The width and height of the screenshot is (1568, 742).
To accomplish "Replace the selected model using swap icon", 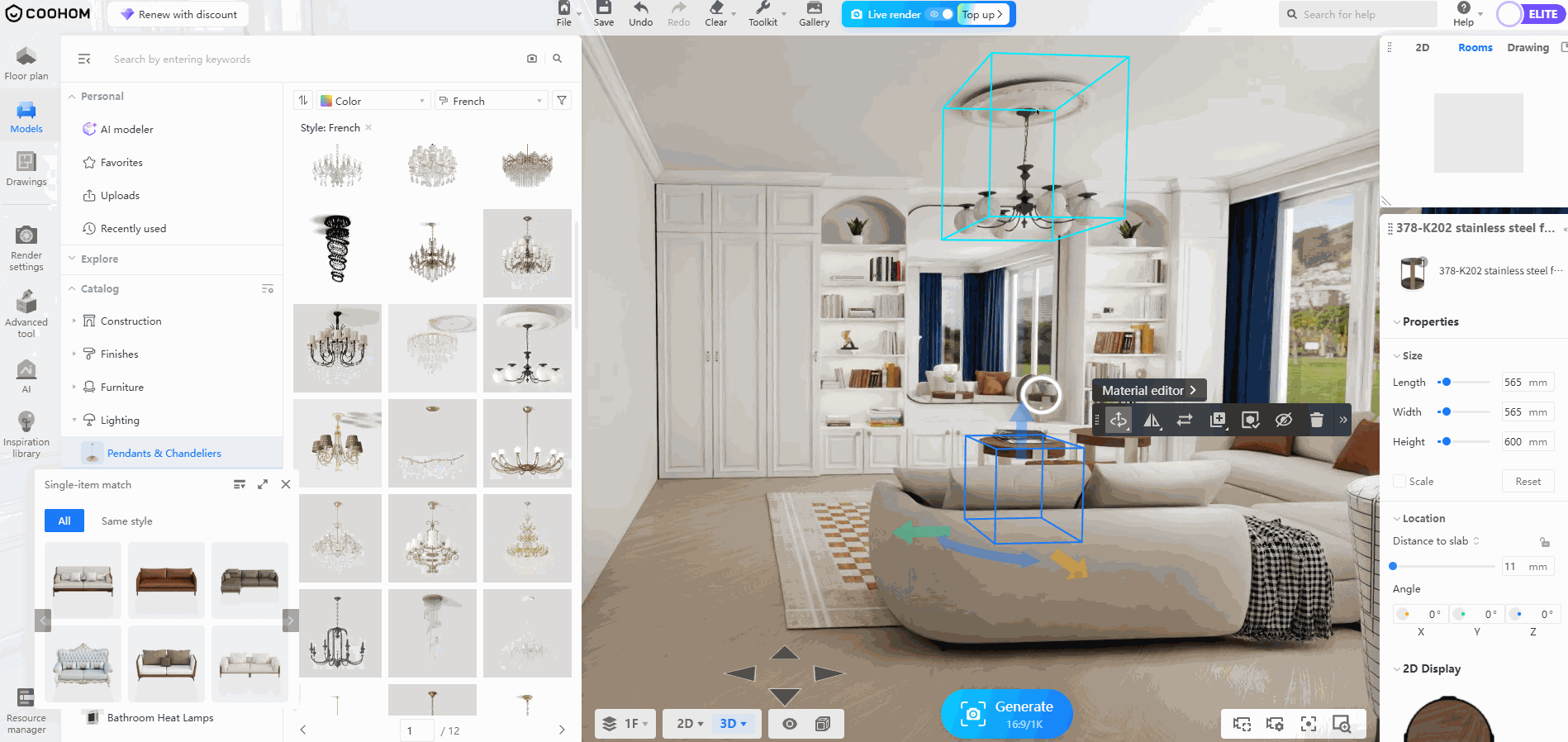I will pyautogui.click(x=1185, y=420).
